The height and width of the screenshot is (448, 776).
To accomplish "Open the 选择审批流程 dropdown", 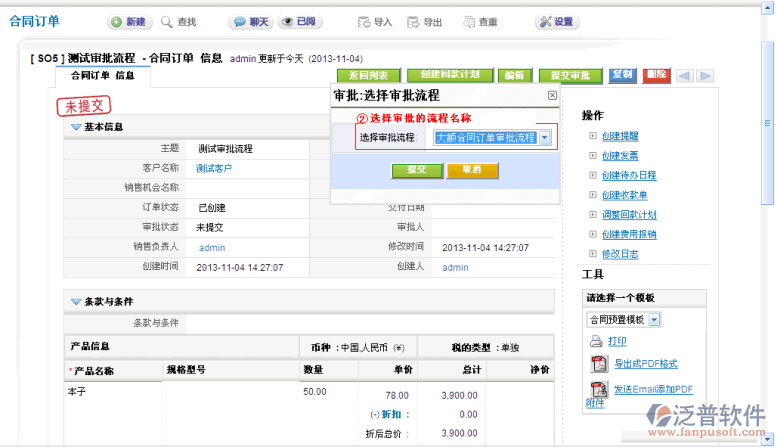I will pyautogui.click(x=545, y=138).
